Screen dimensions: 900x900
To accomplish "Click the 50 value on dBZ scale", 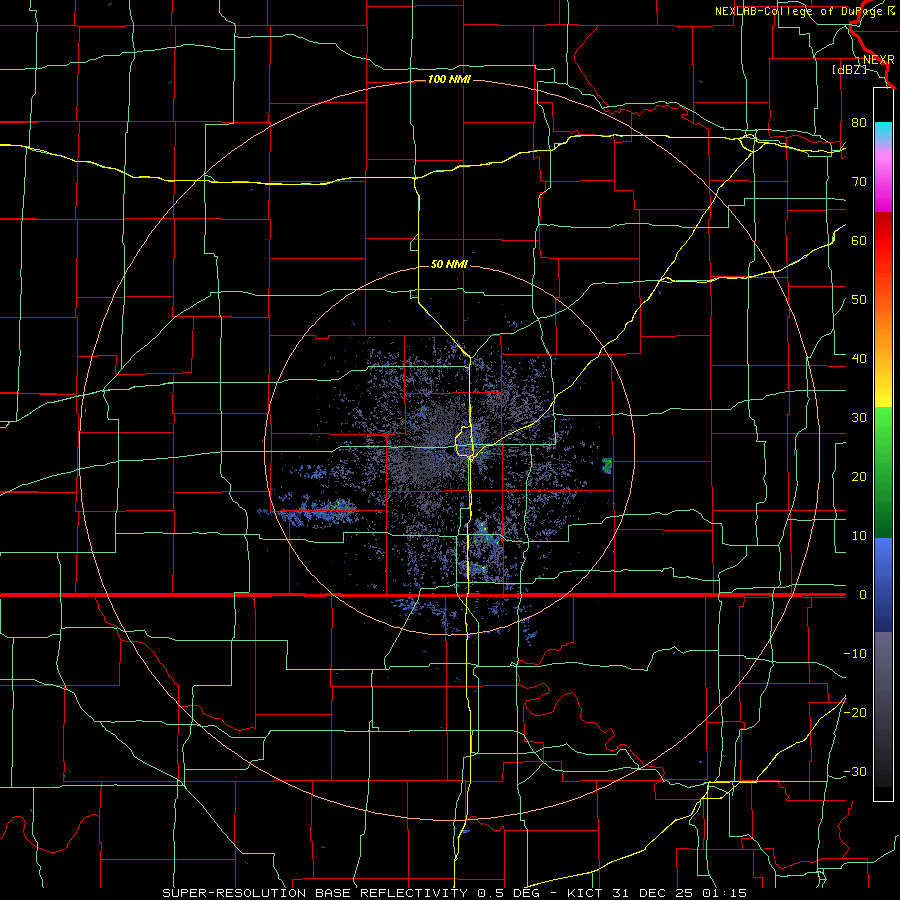I will [859, 300].
